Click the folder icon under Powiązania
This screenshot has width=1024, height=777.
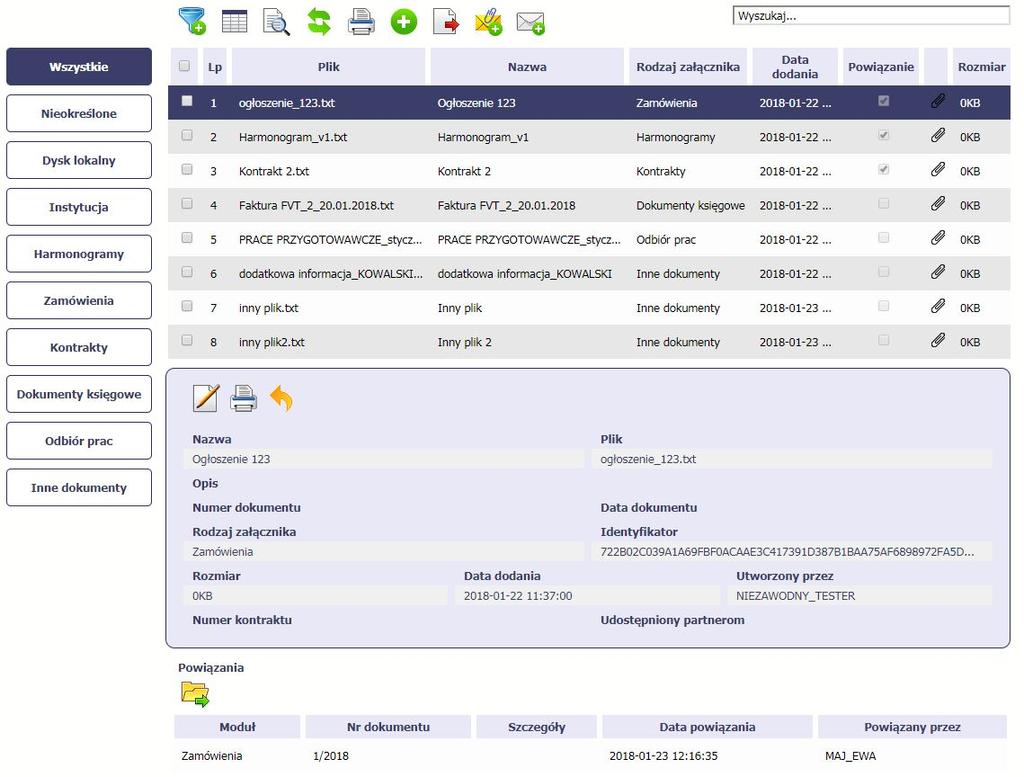(195, 694)
